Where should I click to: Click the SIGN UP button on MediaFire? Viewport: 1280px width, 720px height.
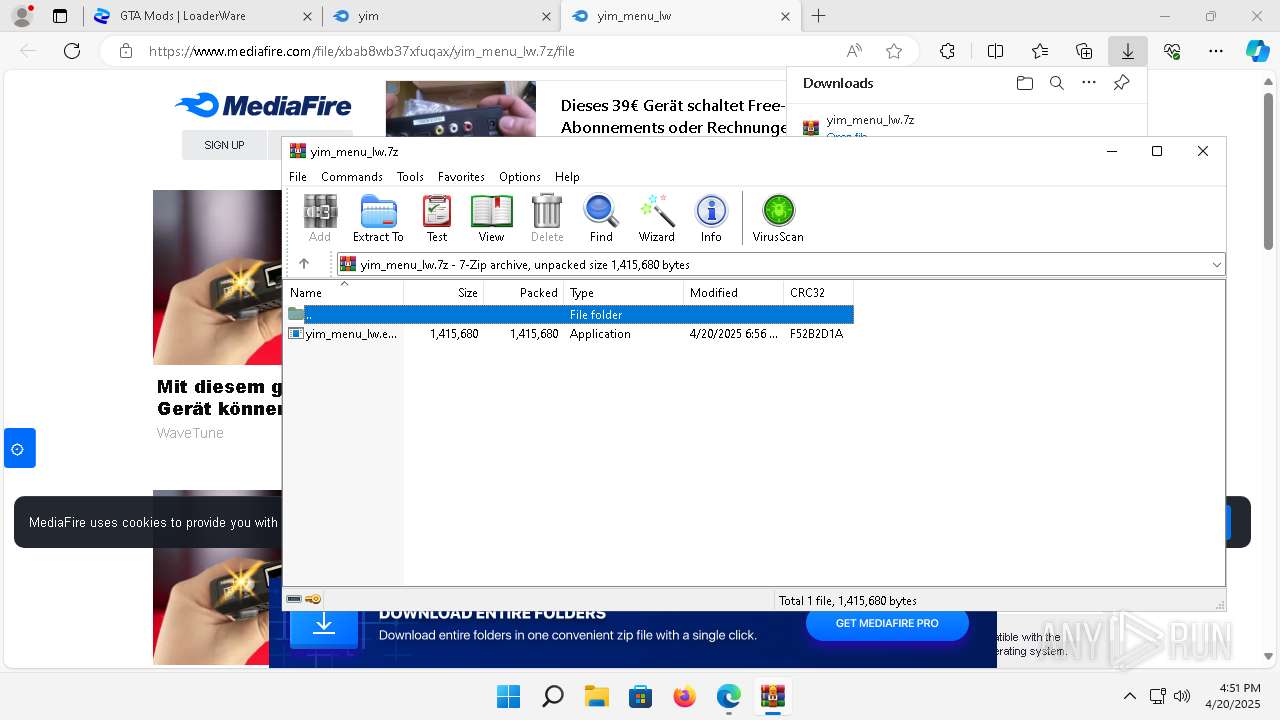224,145
